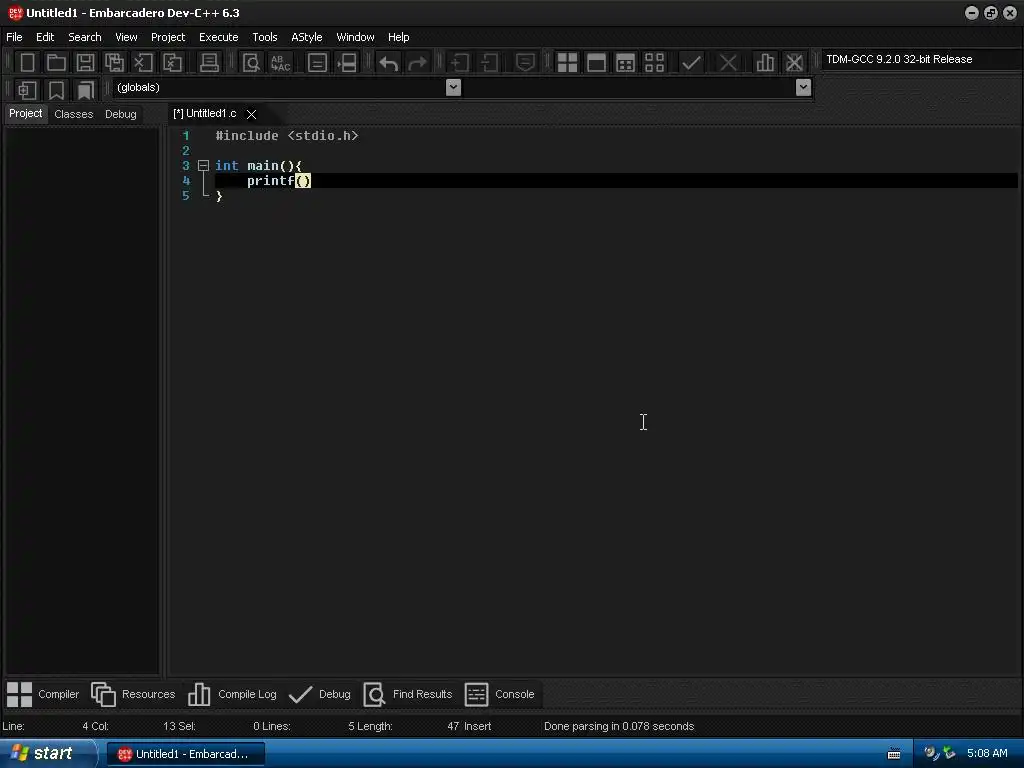Close the Untitled1.c editor tab
The height and width of the screenshot is (768, 1024).
click(x=251, y=114)
